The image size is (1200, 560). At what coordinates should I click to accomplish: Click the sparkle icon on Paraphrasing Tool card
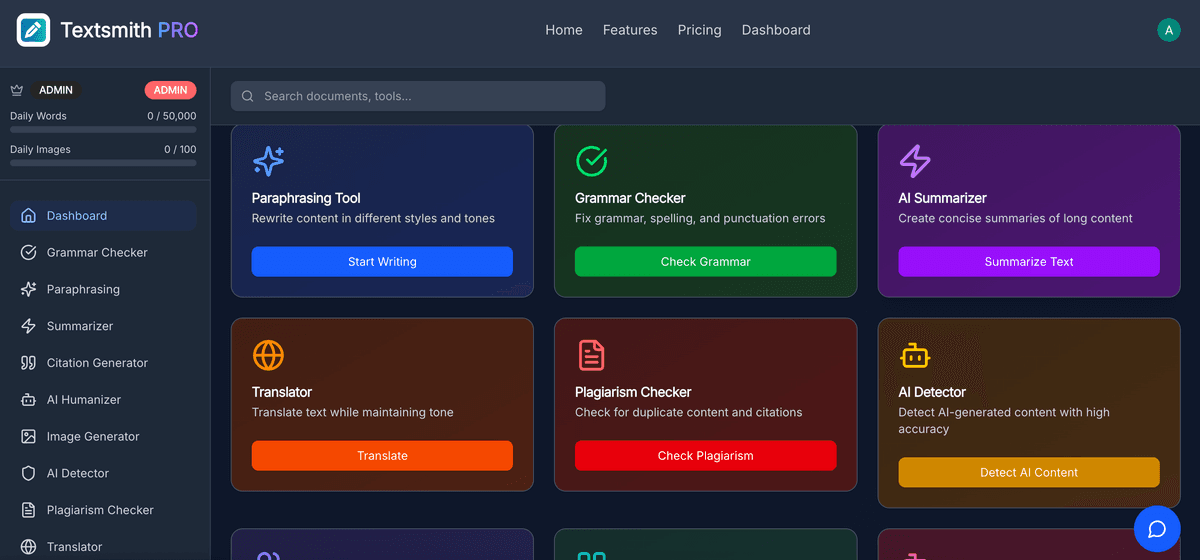(268, 160)
